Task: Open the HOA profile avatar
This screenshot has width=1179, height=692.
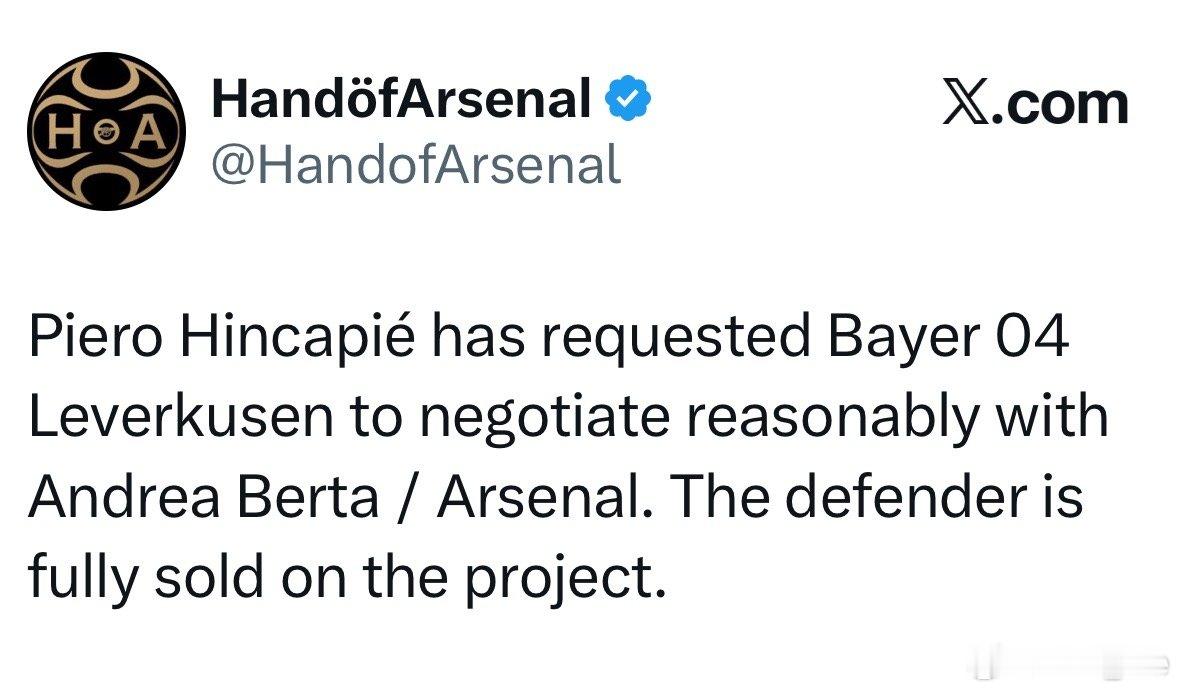Action: coord(106,131)
